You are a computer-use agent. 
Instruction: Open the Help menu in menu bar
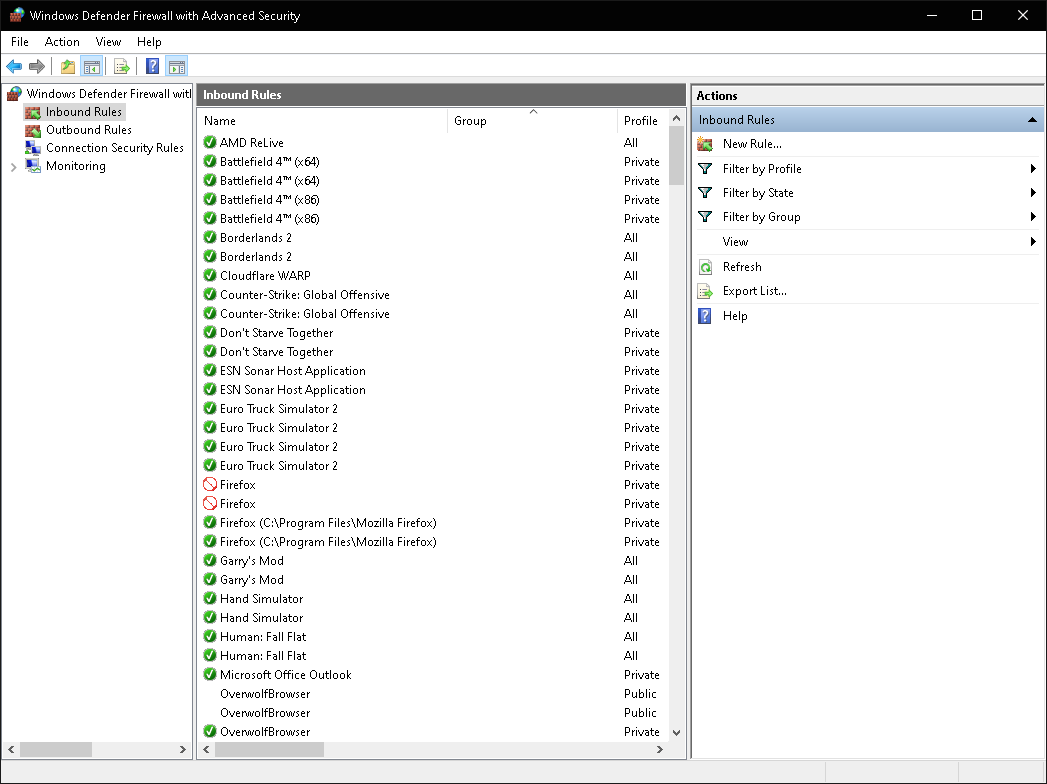[149, 41]
